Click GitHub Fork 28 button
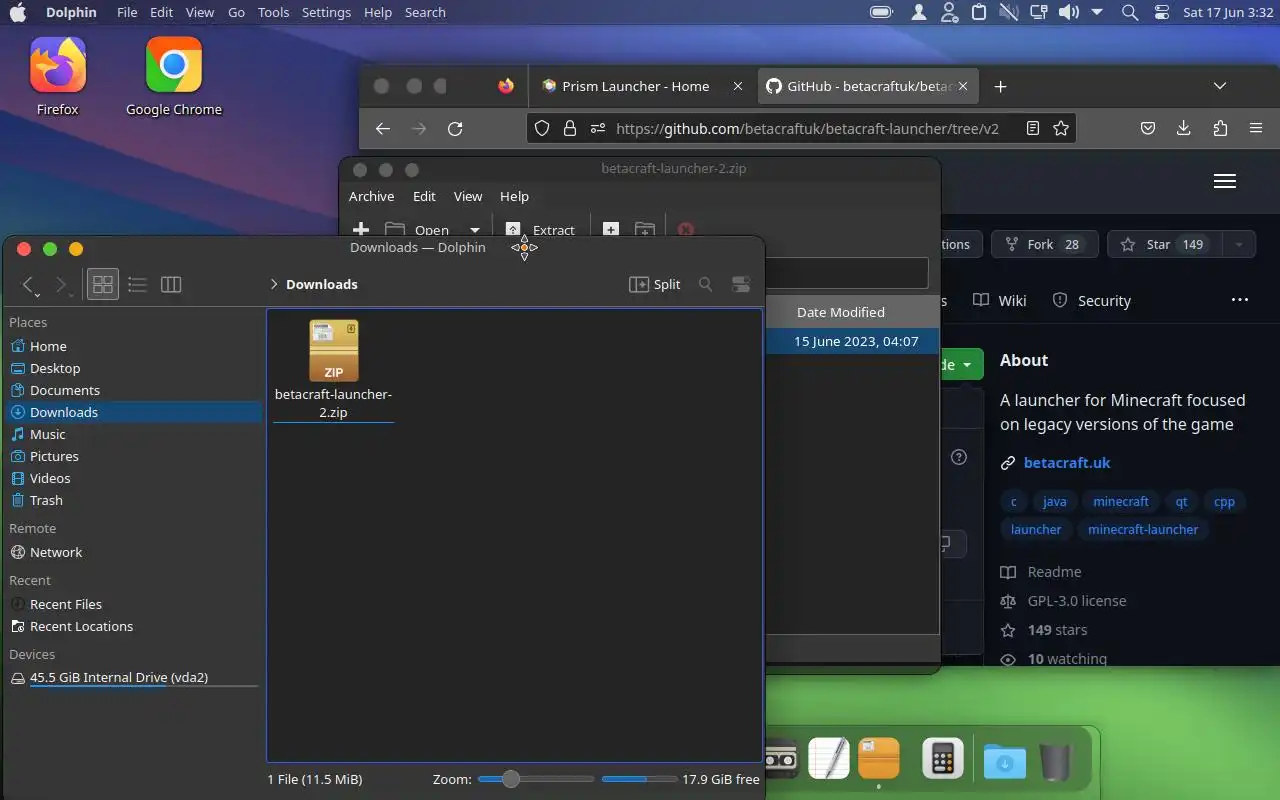 pyautogui.click(x=1045, y=244)
